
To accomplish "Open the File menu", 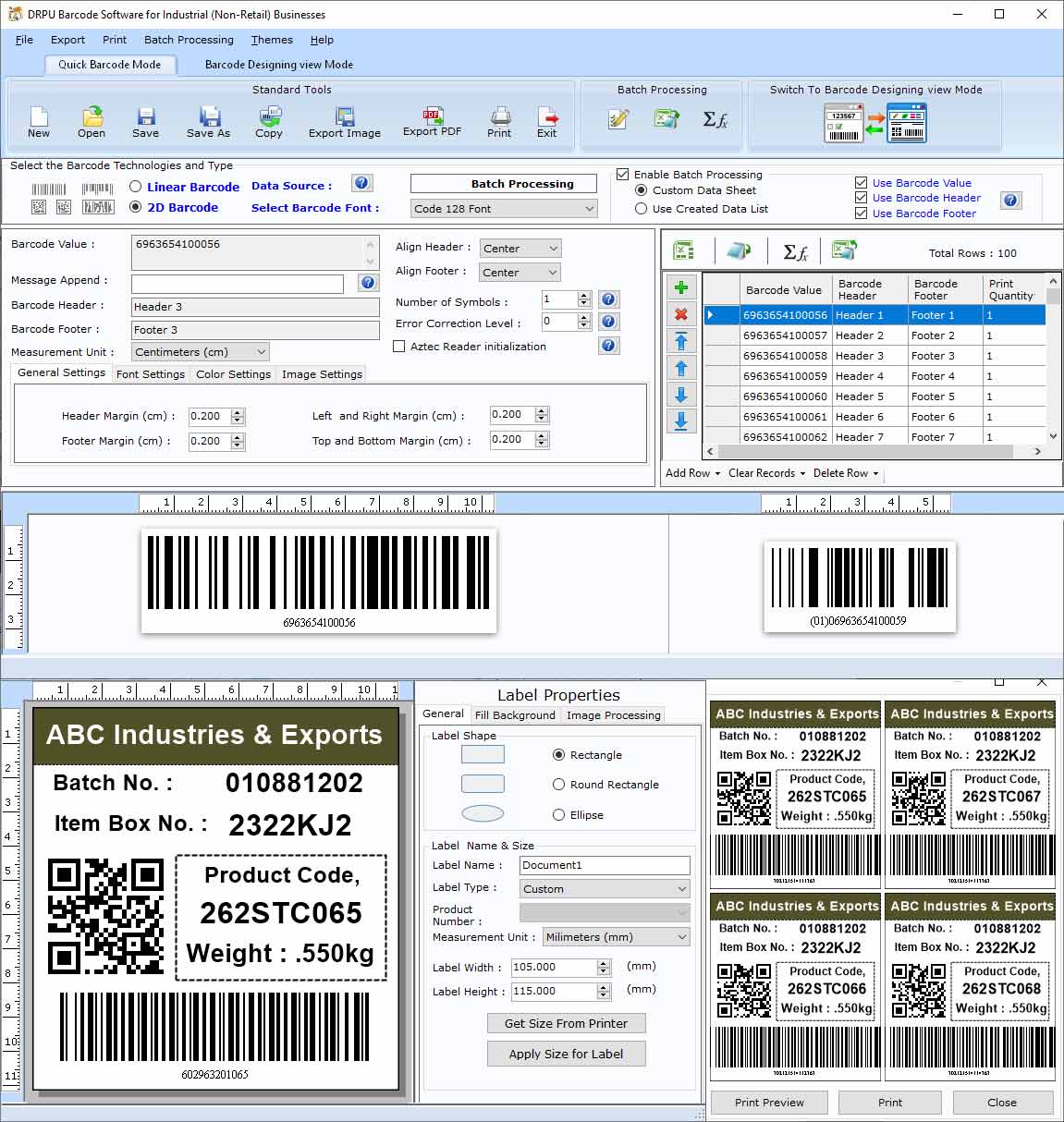I will (24, 40).
